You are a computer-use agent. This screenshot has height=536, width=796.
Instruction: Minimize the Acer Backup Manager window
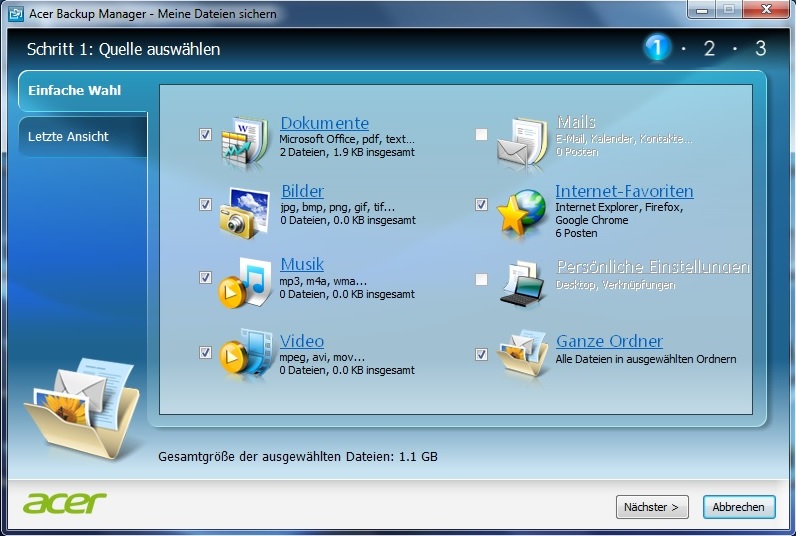702,9
